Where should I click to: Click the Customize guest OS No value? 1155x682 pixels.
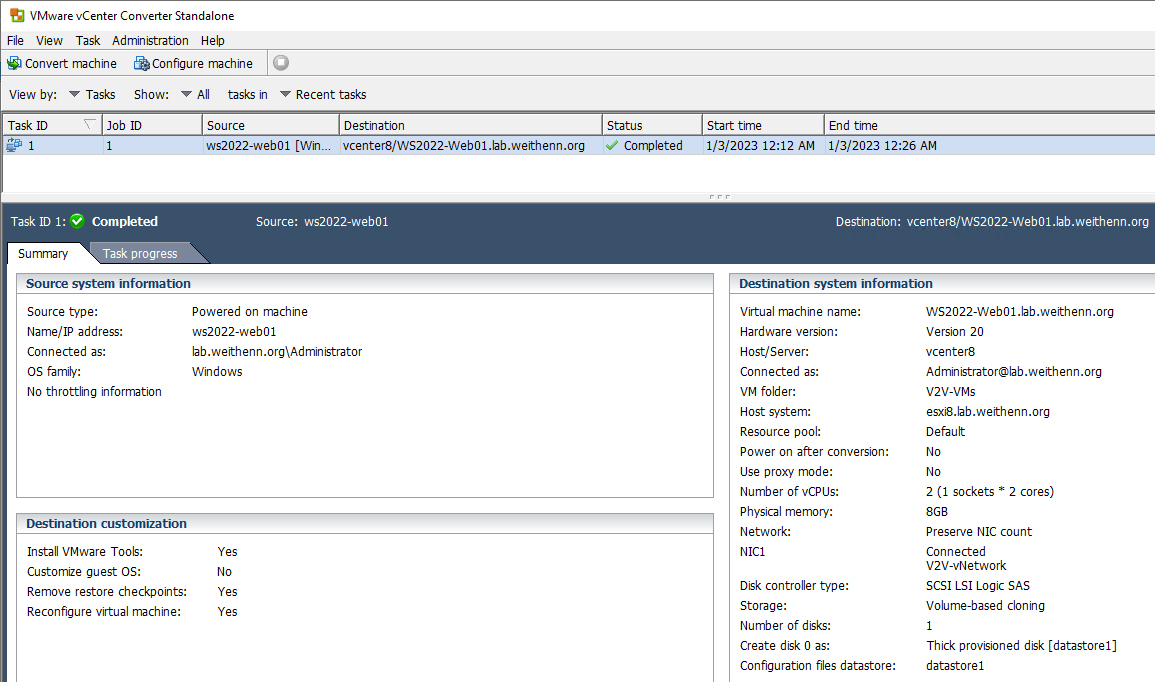225,572
